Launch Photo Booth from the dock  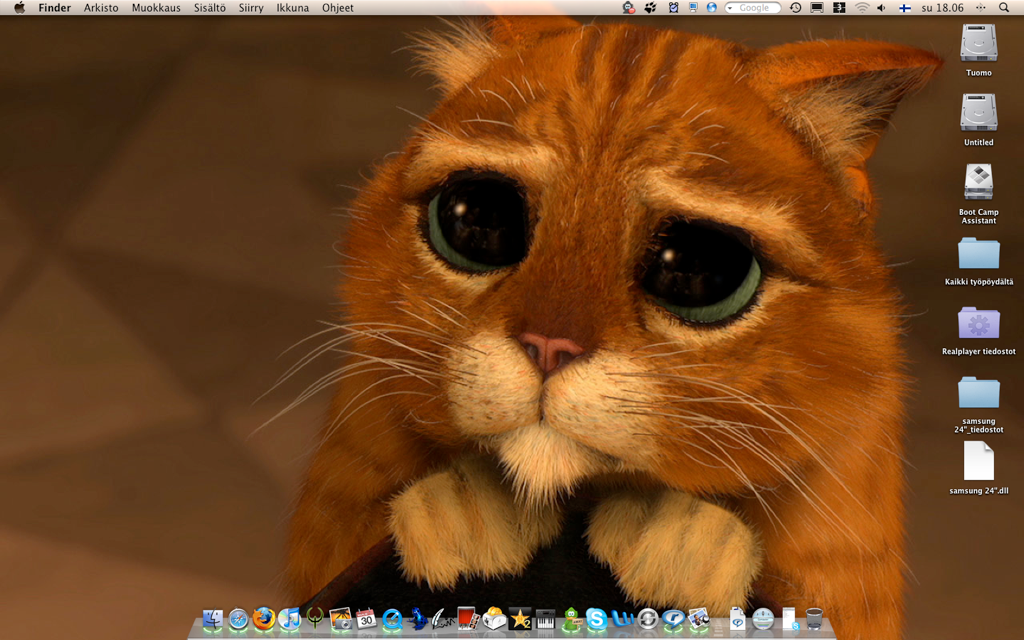pyautogui.click(x=468, y=618)
